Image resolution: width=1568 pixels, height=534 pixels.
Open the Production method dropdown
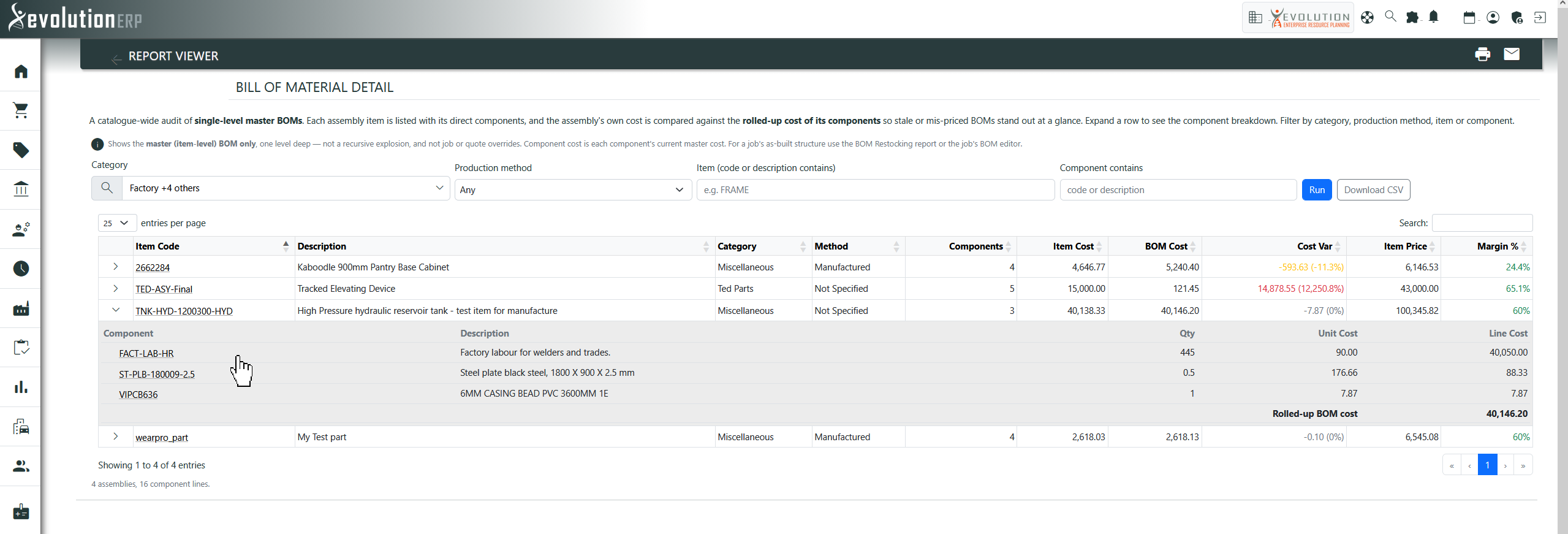pyautogui.click(x=572, y=190)
